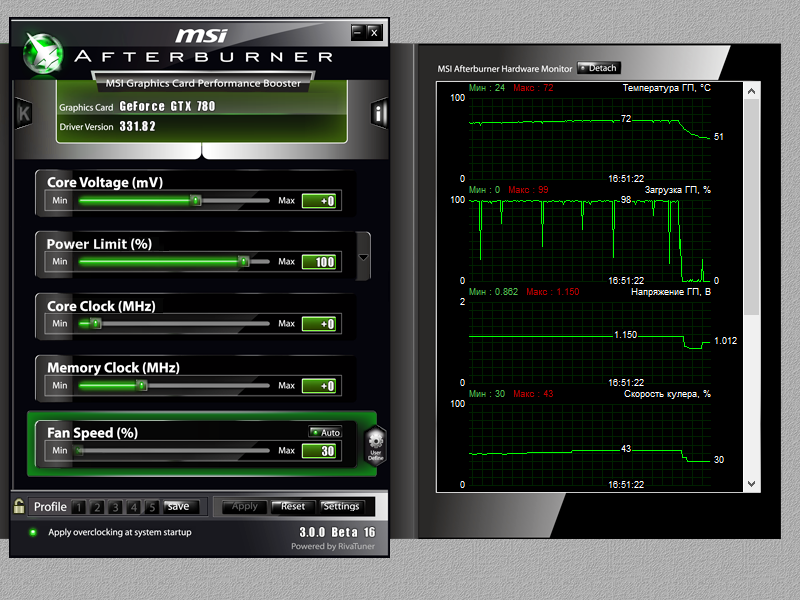Click the 'Memory Clock (MHz)' label
Image resolution: width=800 pixels, height=600 pixels.
pos(113,368)
